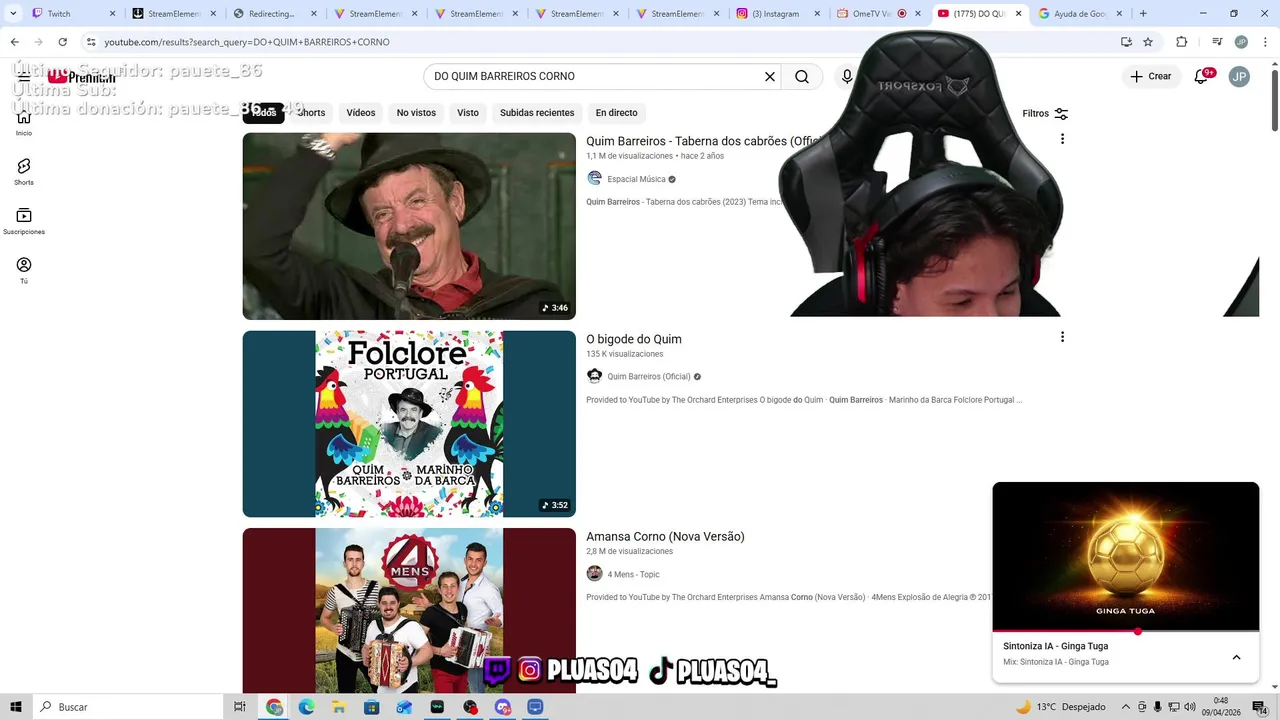Select the Vídeos filter chip
The height and width of the screenshot is (720, 1280).
361,113
